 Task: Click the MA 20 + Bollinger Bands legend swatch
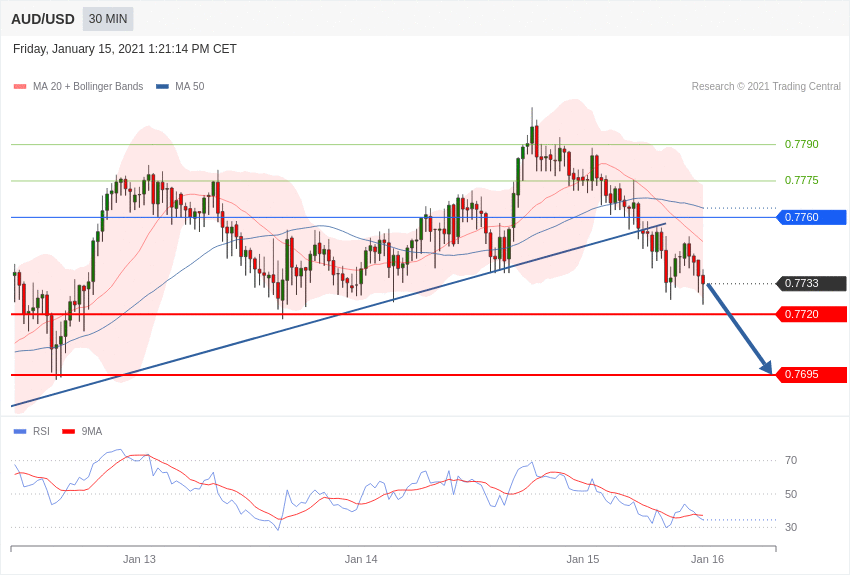coord(20,87)
